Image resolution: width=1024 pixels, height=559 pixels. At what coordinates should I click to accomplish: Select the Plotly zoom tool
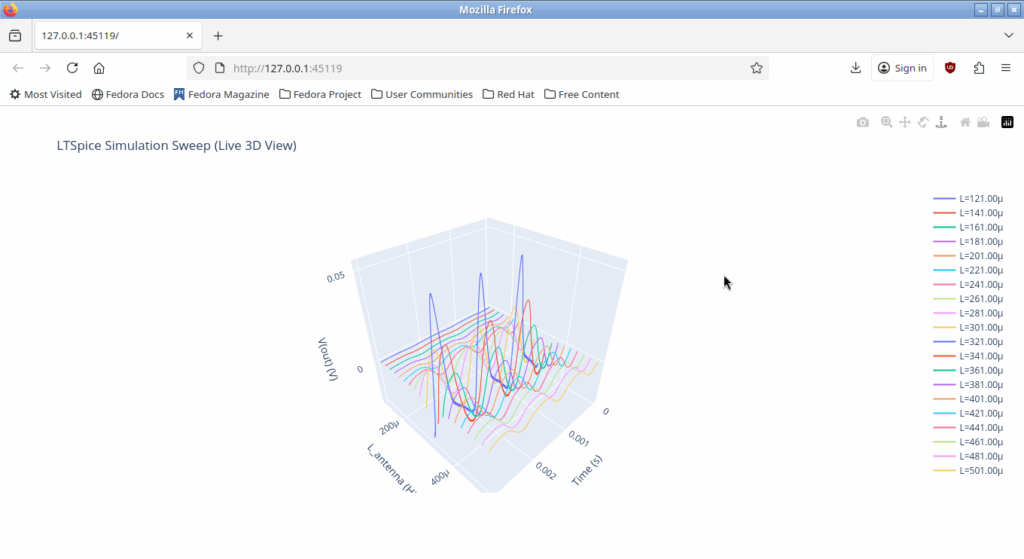[887, 122]
